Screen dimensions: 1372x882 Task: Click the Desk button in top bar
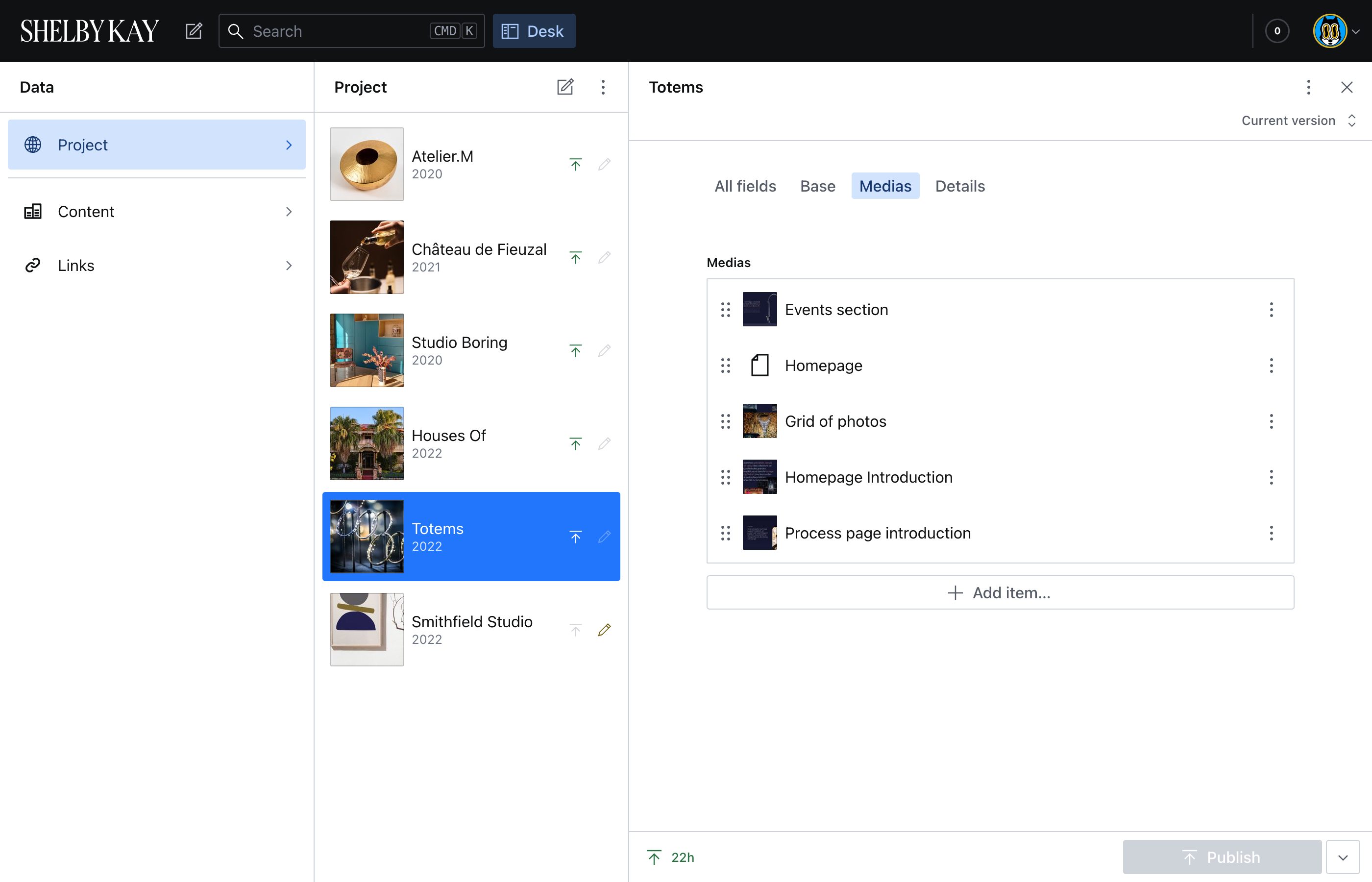coord(533,31)
